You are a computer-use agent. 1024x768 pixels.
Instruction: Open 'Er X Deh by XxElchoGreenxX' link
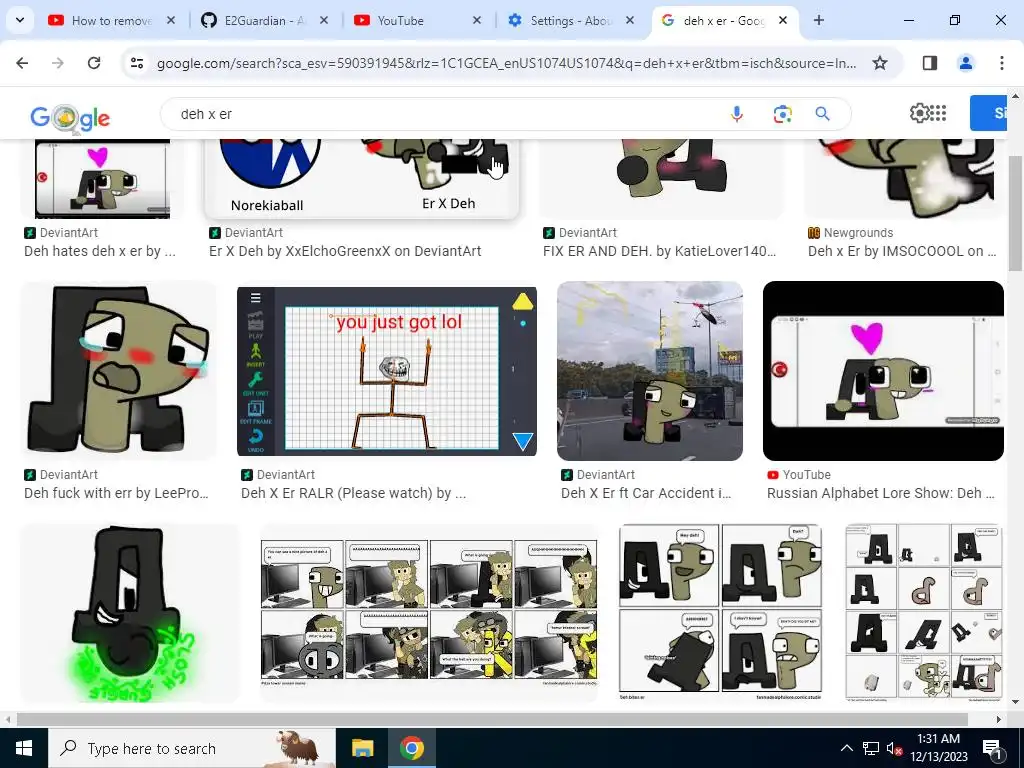(345, 251)
